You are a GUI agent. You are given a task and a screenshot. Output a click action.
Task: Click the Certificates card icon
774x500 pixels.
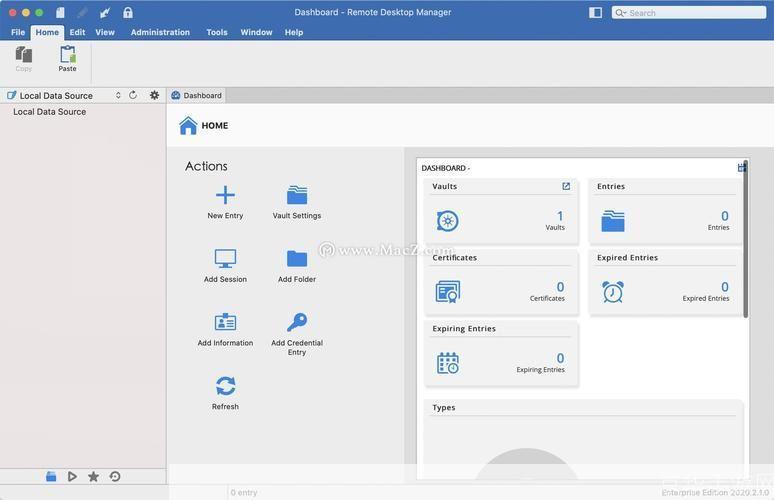tap(448, 292)
